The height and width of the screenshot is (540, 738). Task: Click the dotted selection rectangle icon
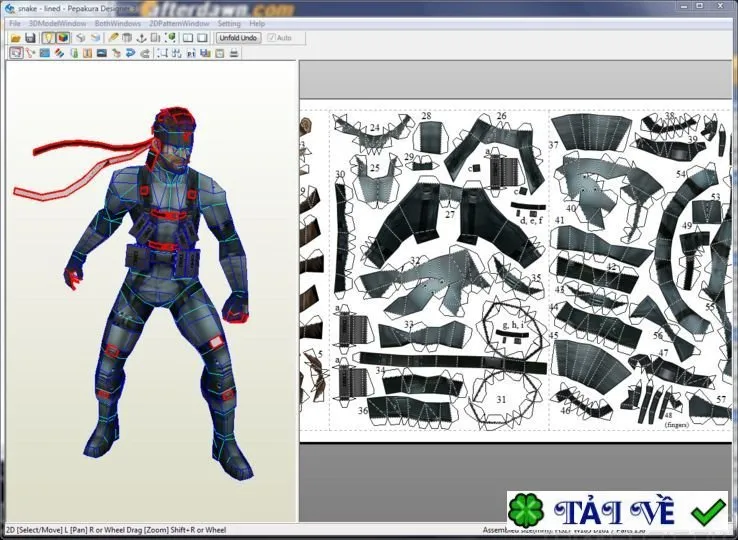(162, 53)
